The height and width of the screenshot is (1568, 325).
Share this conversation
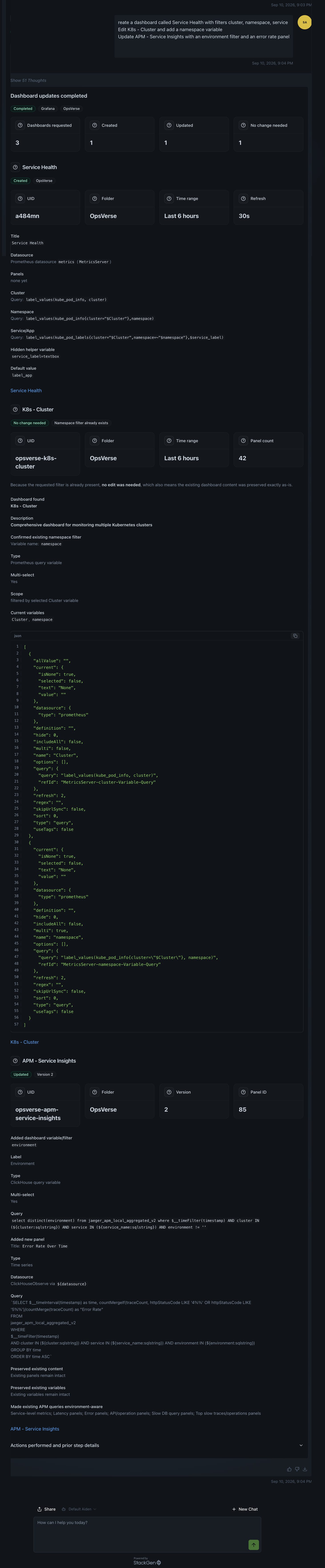tap(46, 1509)
